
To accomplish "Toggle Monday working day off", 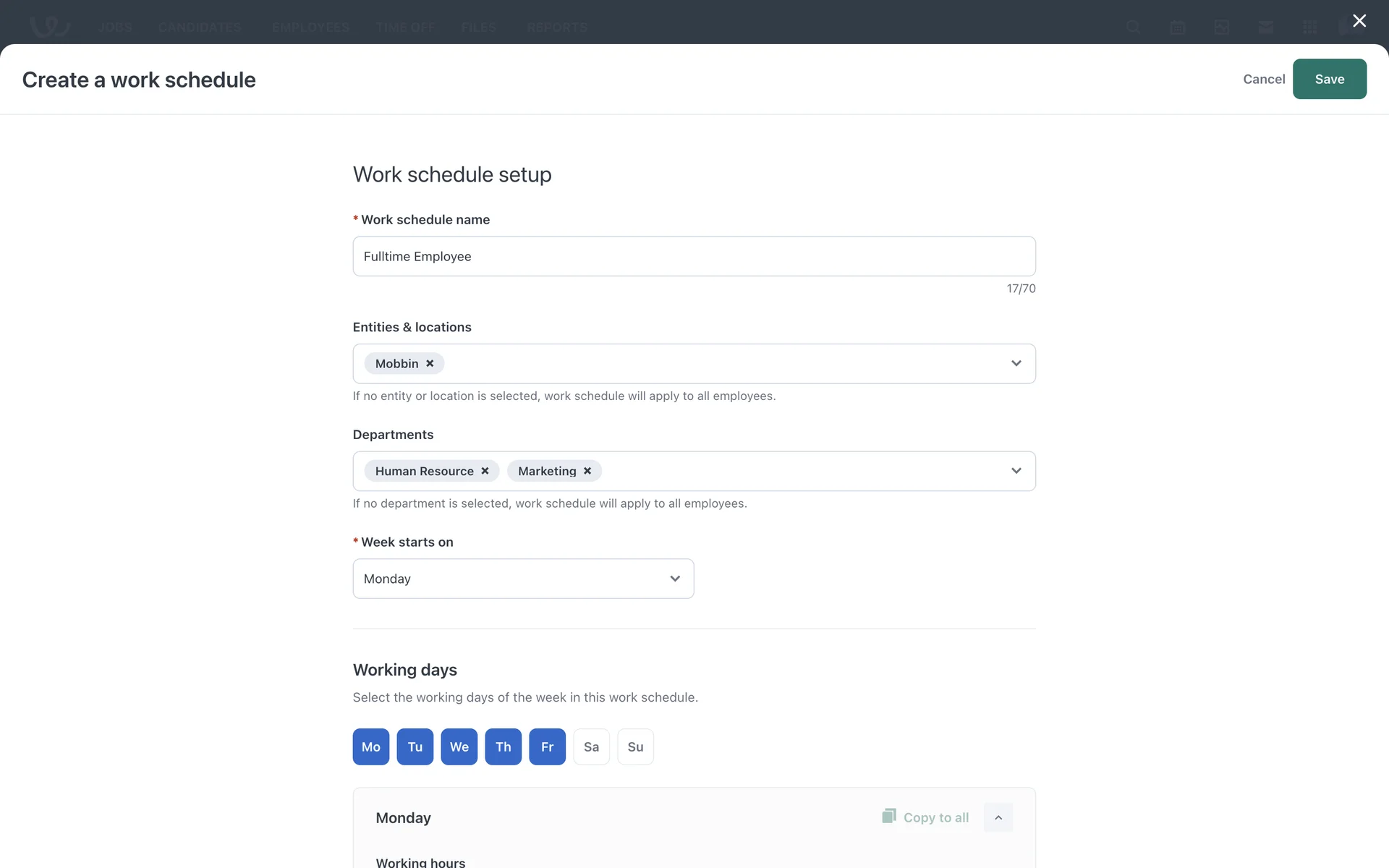I will (x=371, y=746).
